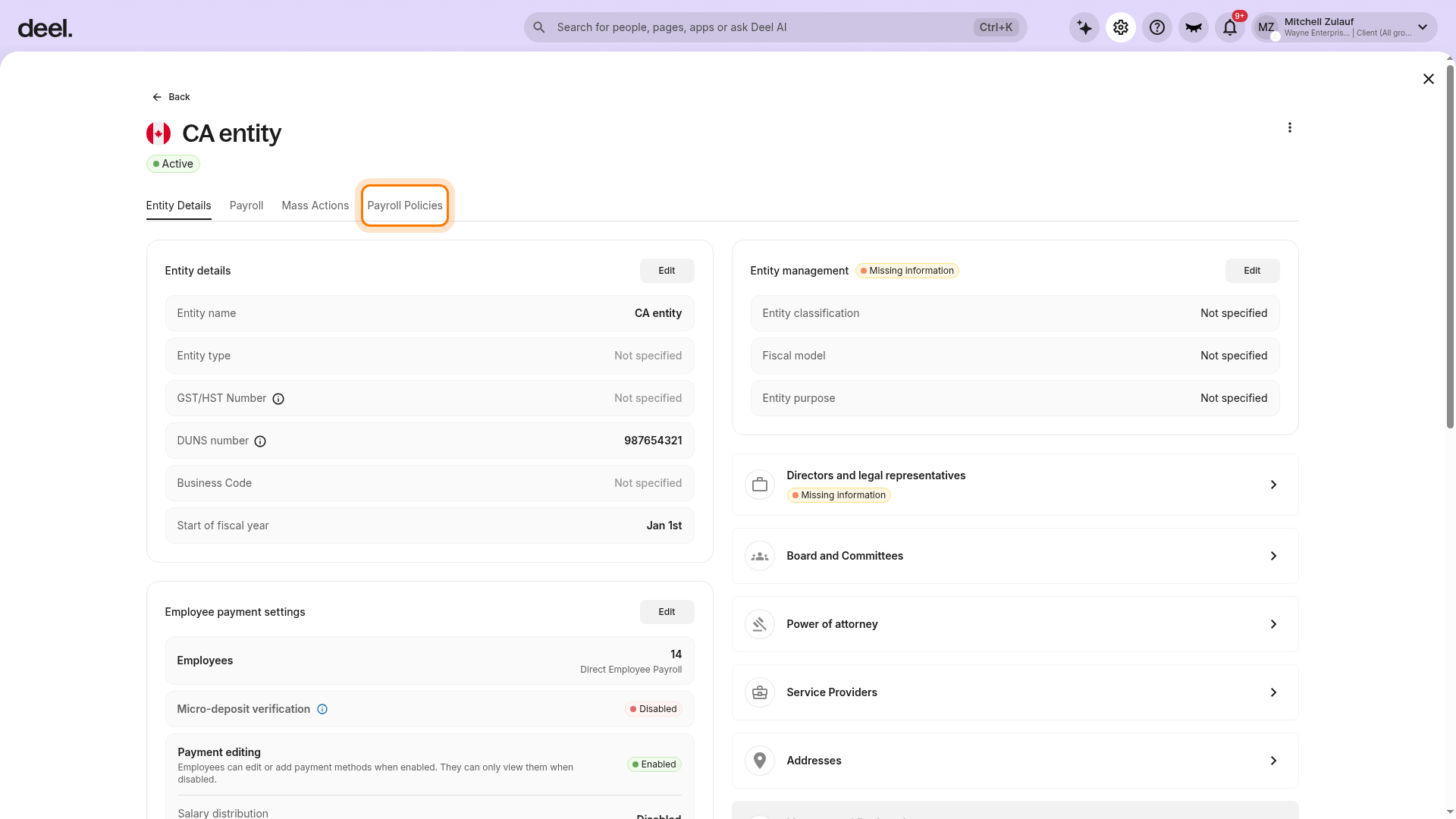This screenshot has width=1456, height=819.
Task: Click Start of fiscal year value Jan 1st
Action: tap(664, 526)
